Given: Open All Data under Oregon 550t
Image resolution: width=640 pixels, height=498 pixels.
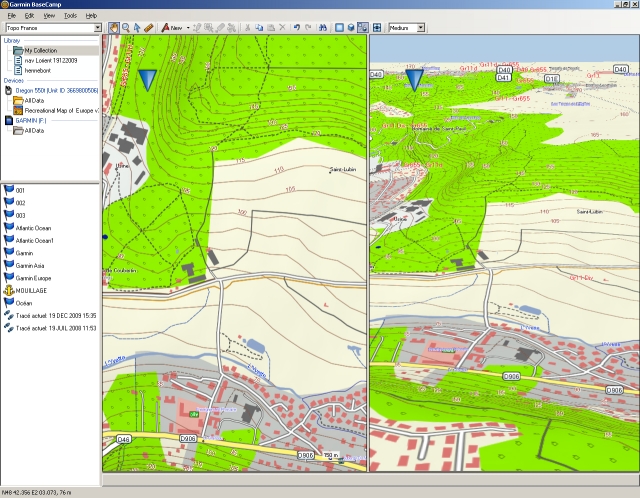Looking at the screenshot, I should (x=34, y=100).
